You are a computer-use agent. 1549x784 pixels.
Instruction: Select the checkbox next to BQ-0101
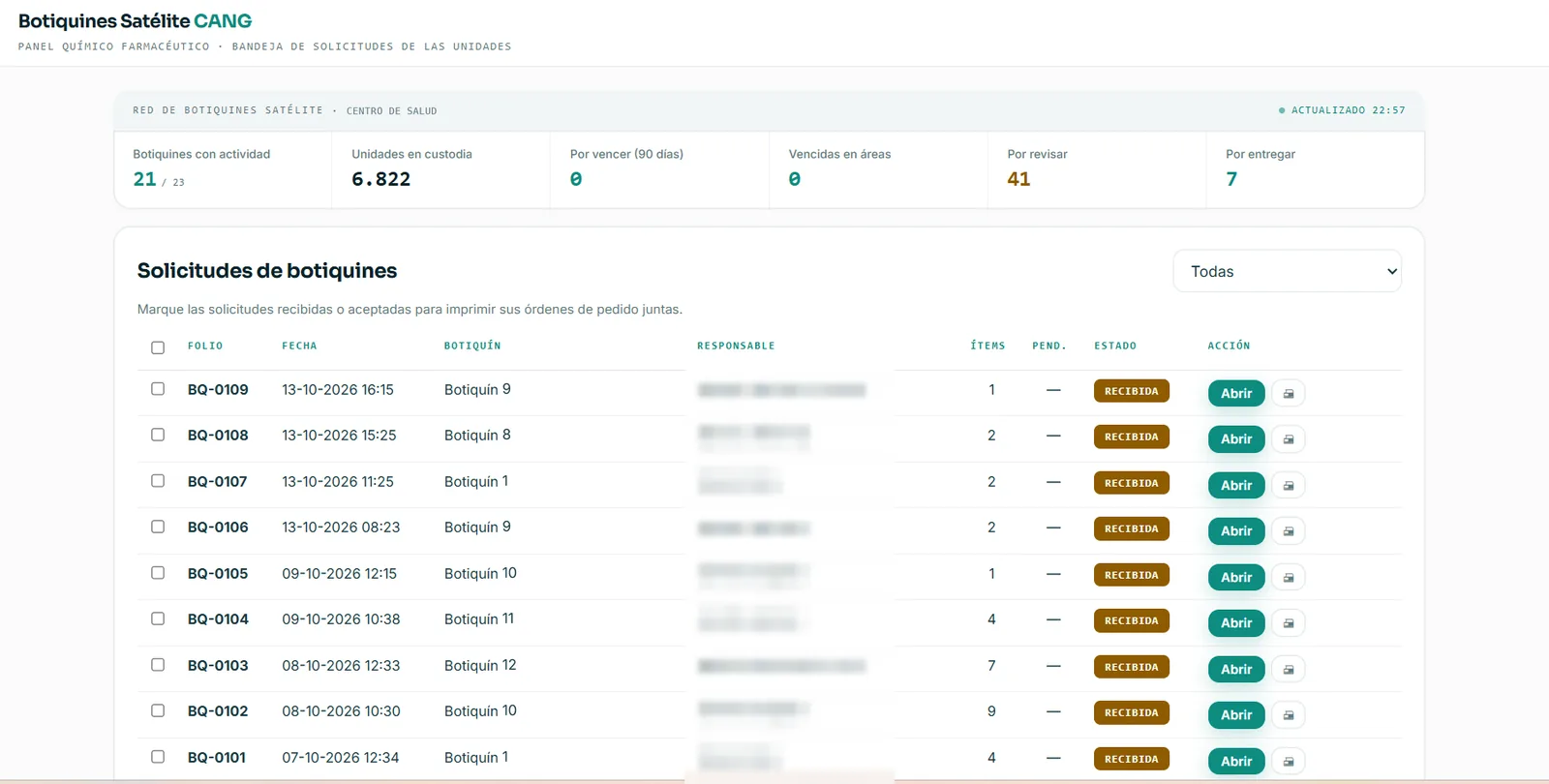point(158,757)
